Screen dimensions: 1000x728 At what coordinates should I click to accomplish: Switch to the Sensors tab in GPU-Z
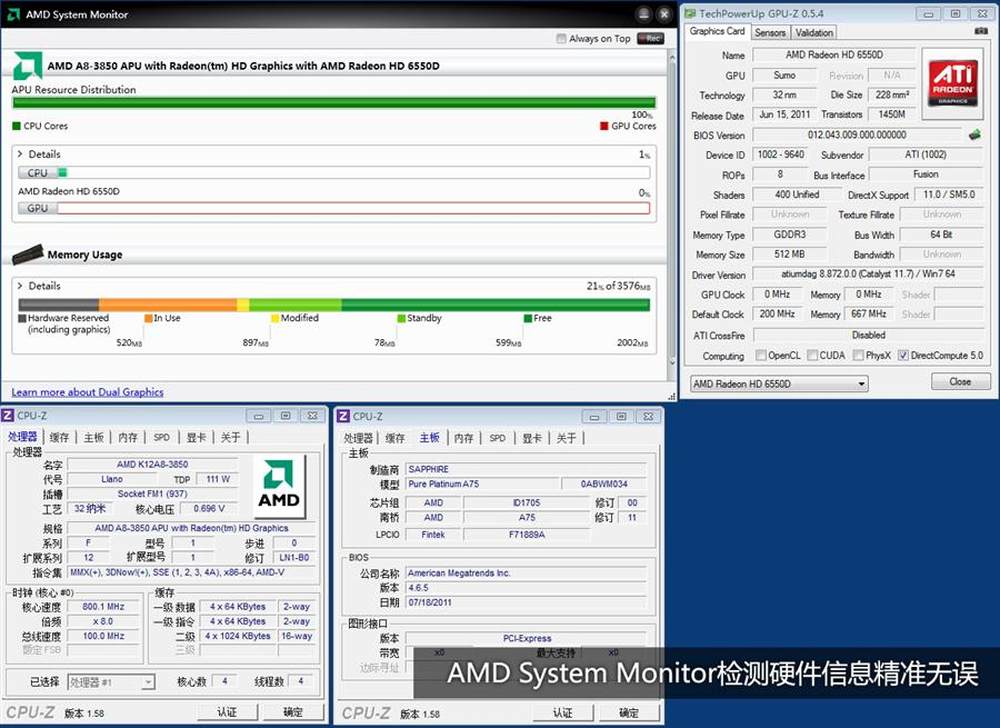click(x=769, y=32)
